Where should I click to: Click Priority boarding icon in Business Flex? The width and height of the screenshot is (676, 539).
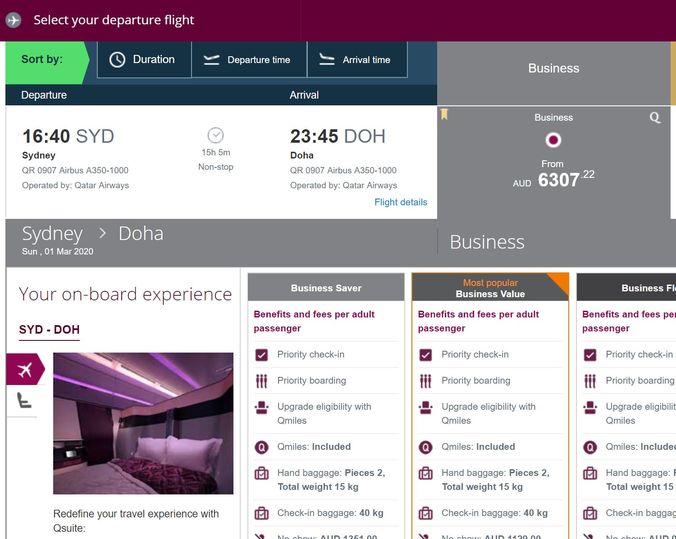[590, 381]
